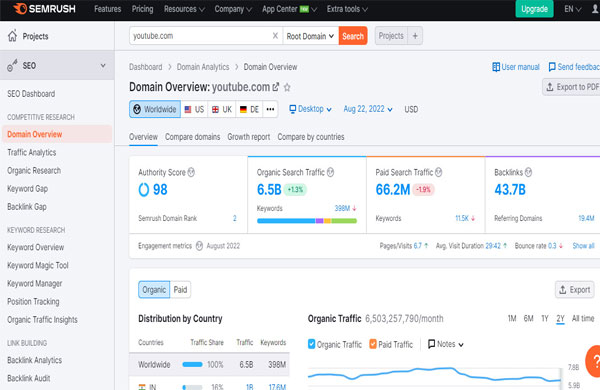Screen dimensions: 600x390
Task: Click the orange Search button
Action: (353, 36)
